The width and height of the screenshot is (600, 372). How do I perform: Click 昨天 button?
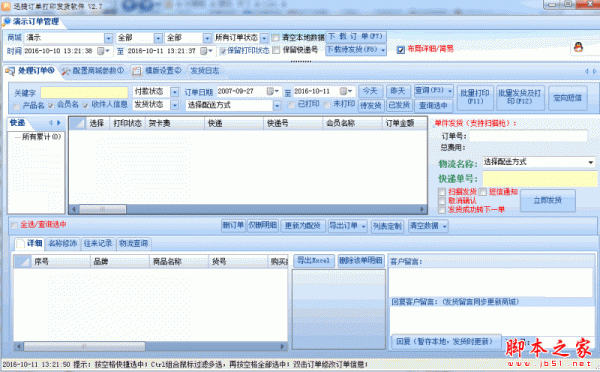(398, 91)
